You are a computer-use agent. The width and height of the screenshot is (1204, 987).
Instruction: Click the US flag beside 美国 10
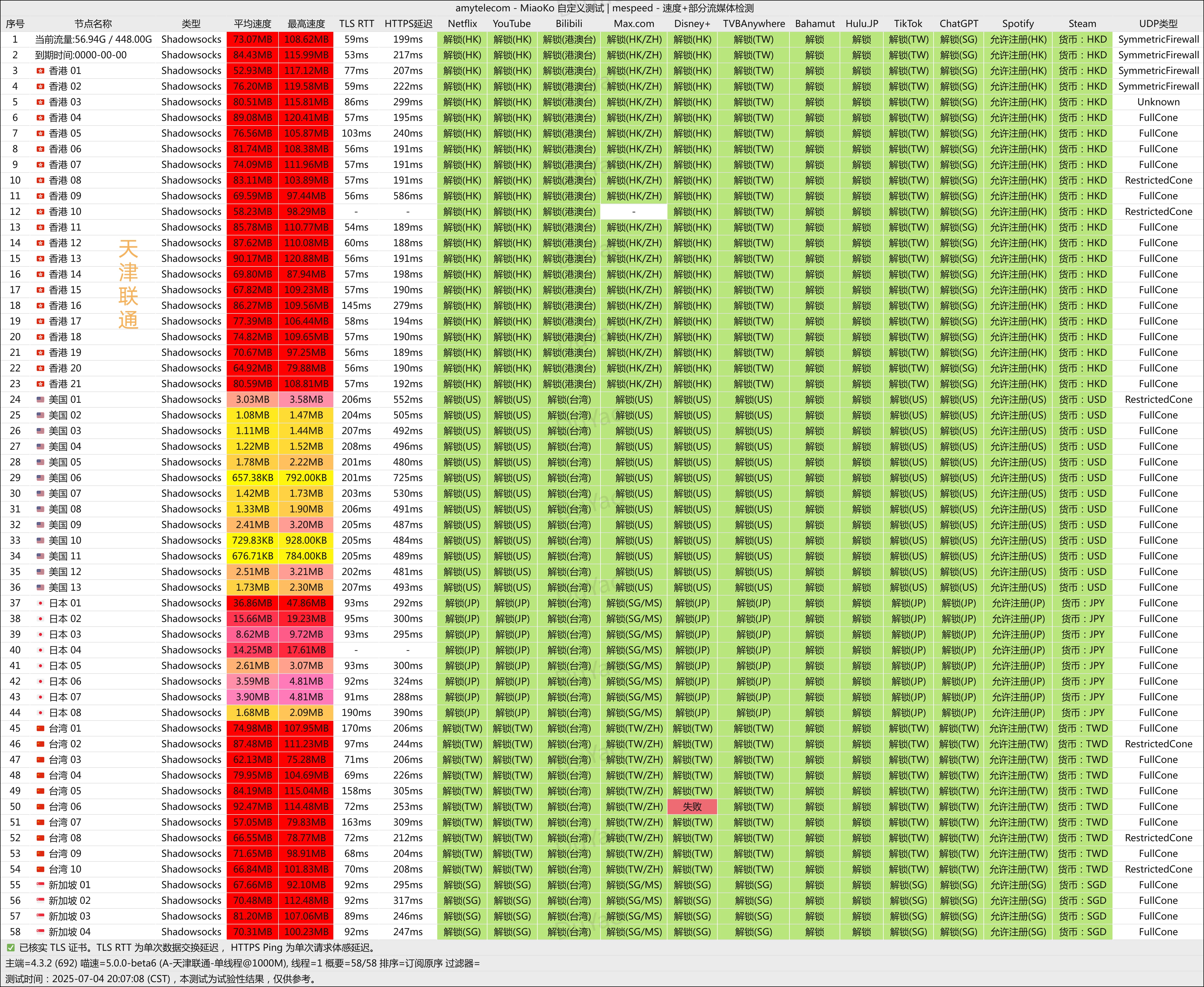coord(40,540)
